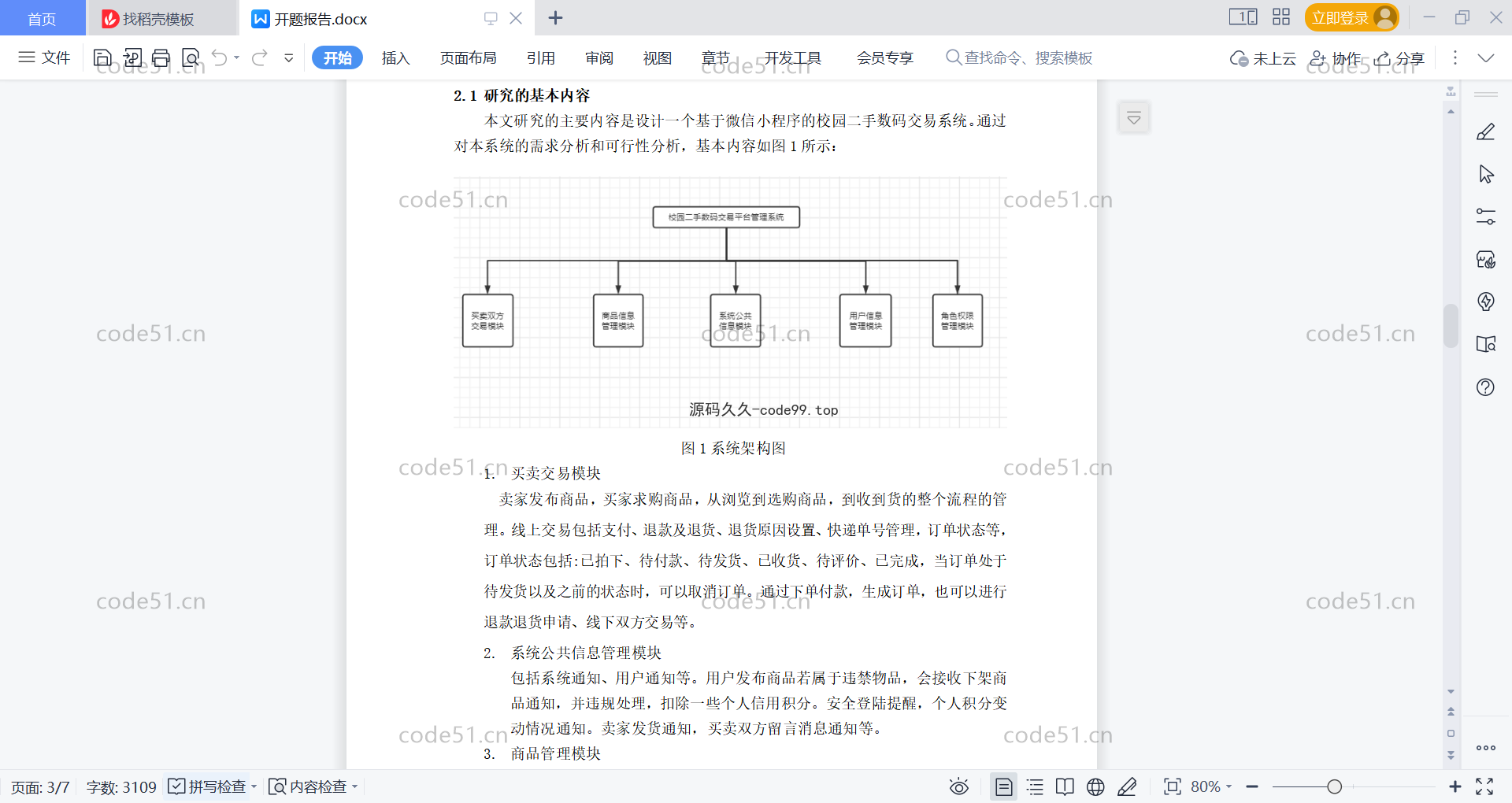Click the next page double-arrow button
Viewport: 1512px width, 803px height.
1451,754
